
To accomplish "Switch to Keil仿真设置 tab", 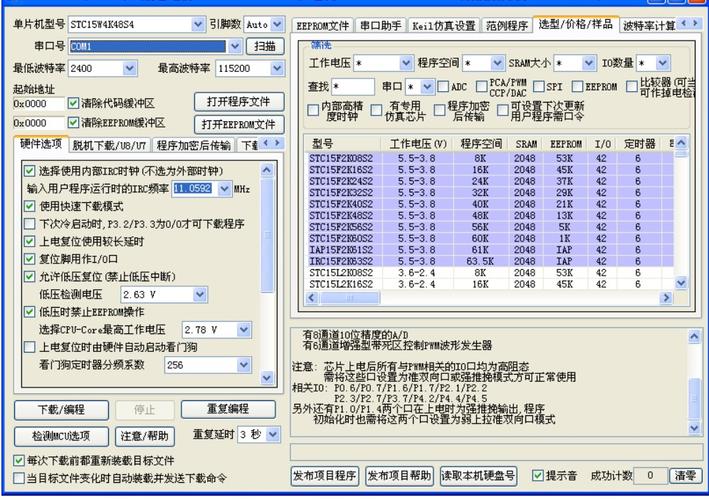I will click(444, 26).
